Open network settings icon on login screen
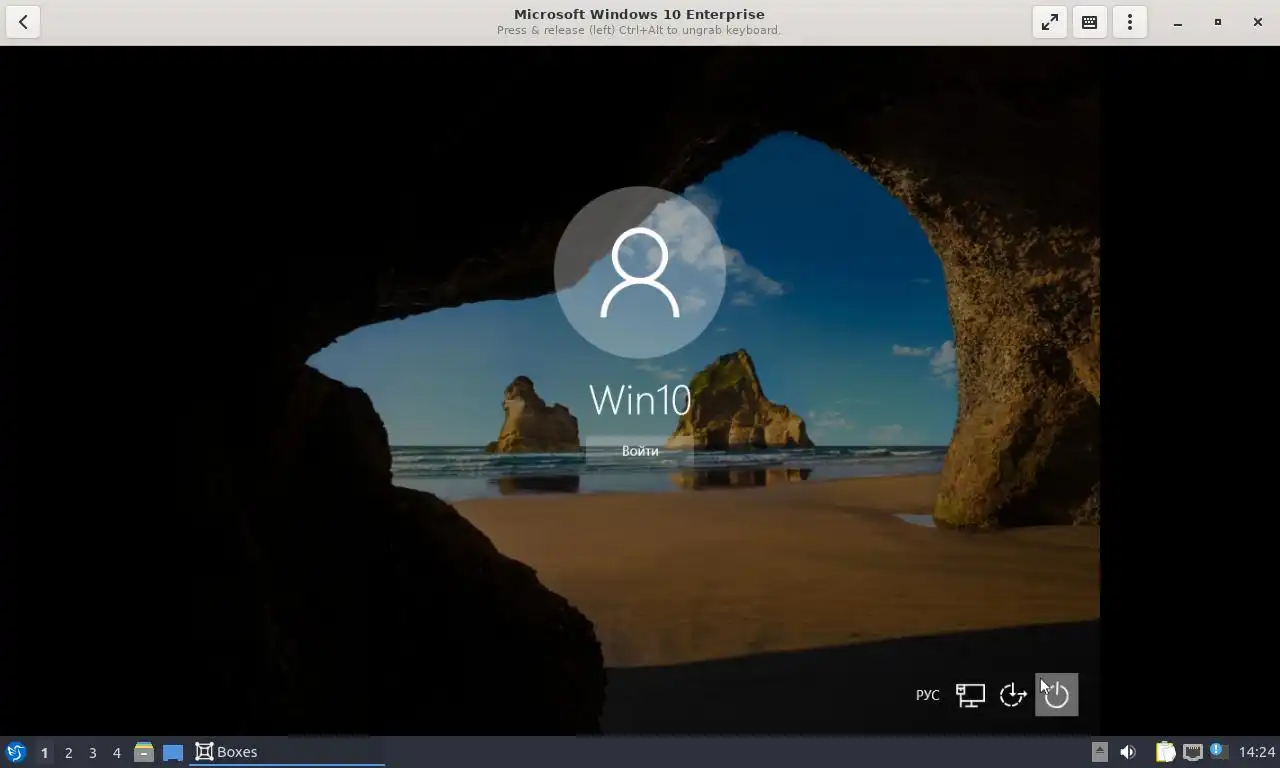Screen dimensions: 1280x768 tap(970, 695)
